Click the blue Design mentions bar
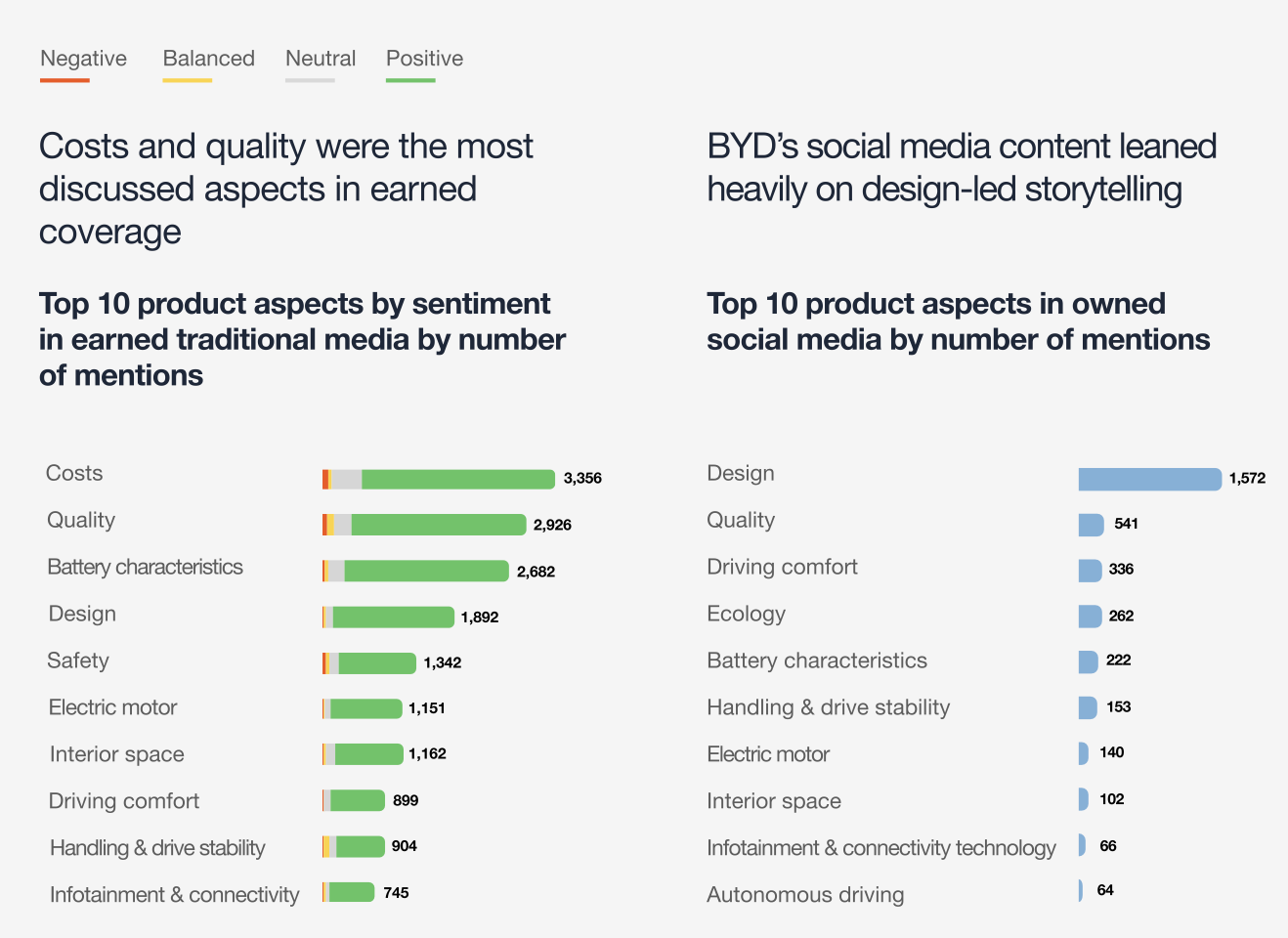1288x938 pixels. (1149, 479)
